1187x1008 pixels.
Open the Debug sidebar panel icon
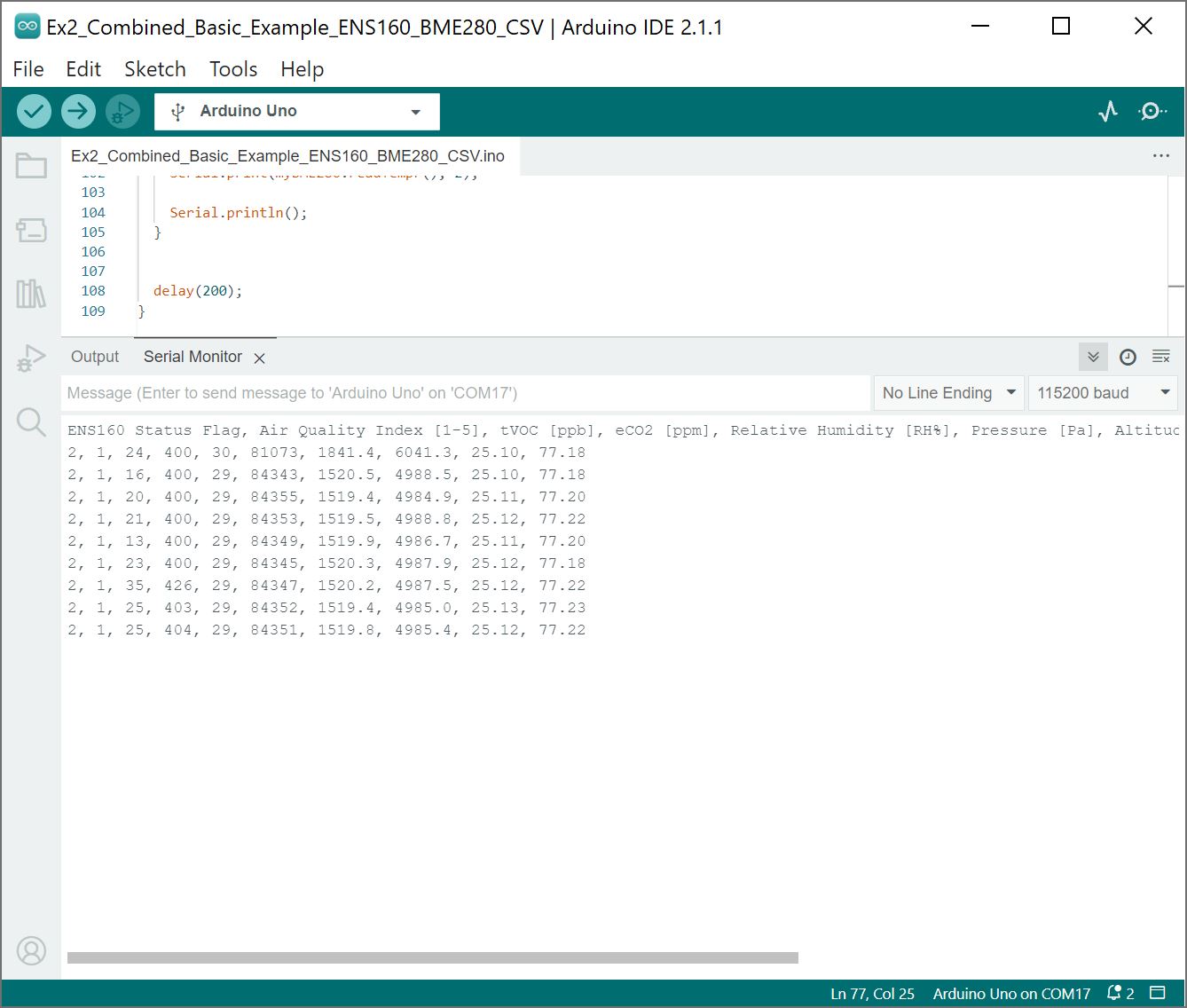click(x=31, y=358)
